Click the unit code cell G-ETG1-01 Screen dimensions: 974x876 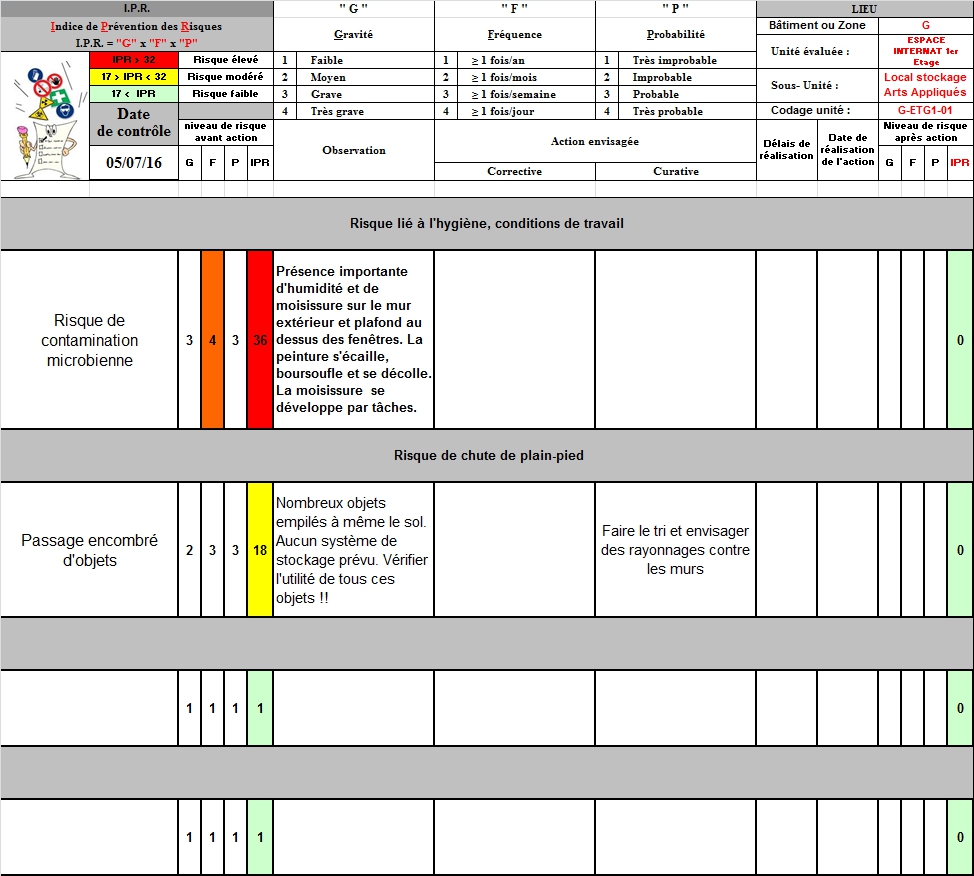pos(925,111)
